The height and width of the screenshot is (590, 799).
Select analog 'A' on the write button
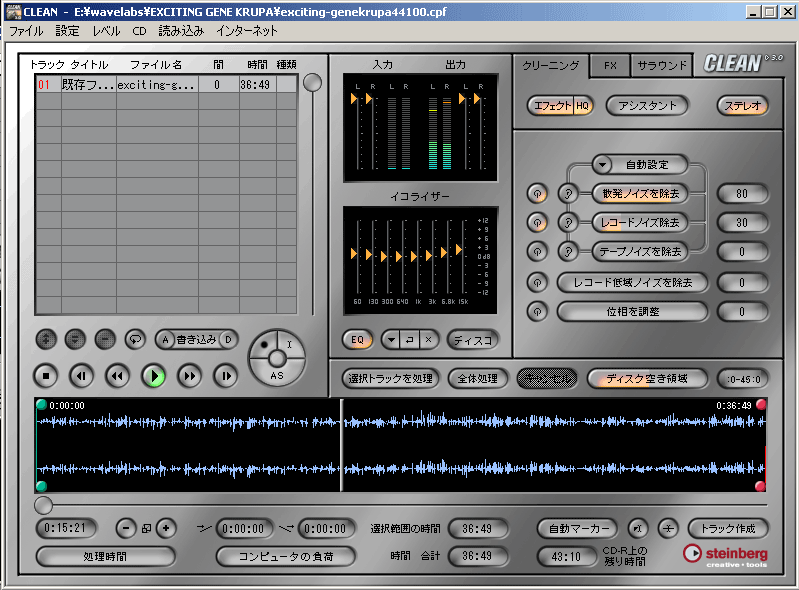point(165,340)
